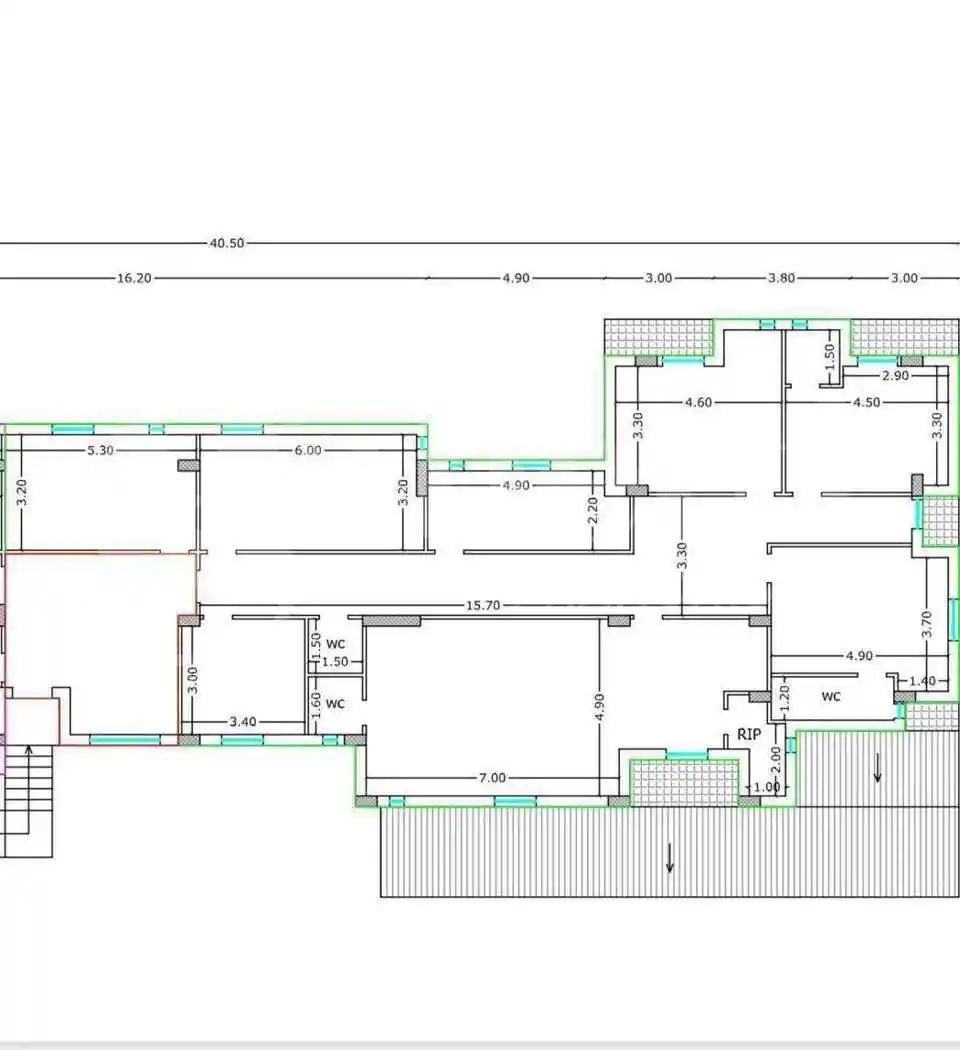This screenshot has height=1050, width=960.
Task: Select the 1.60 vertical dimension
Action: coord(316,705)
